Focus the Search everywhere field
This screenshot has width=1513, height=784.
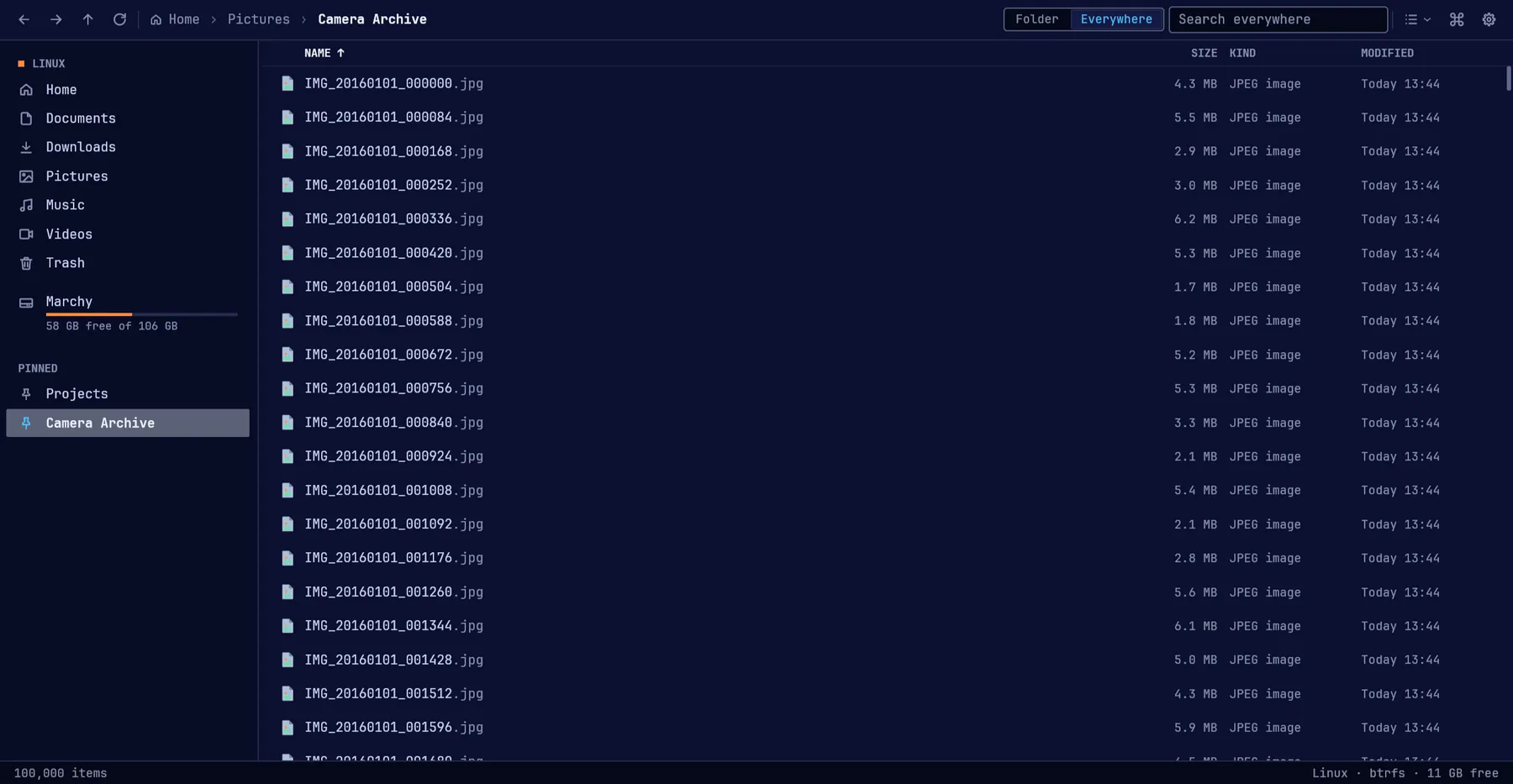pyautogui.click(x=1278, y=19)
